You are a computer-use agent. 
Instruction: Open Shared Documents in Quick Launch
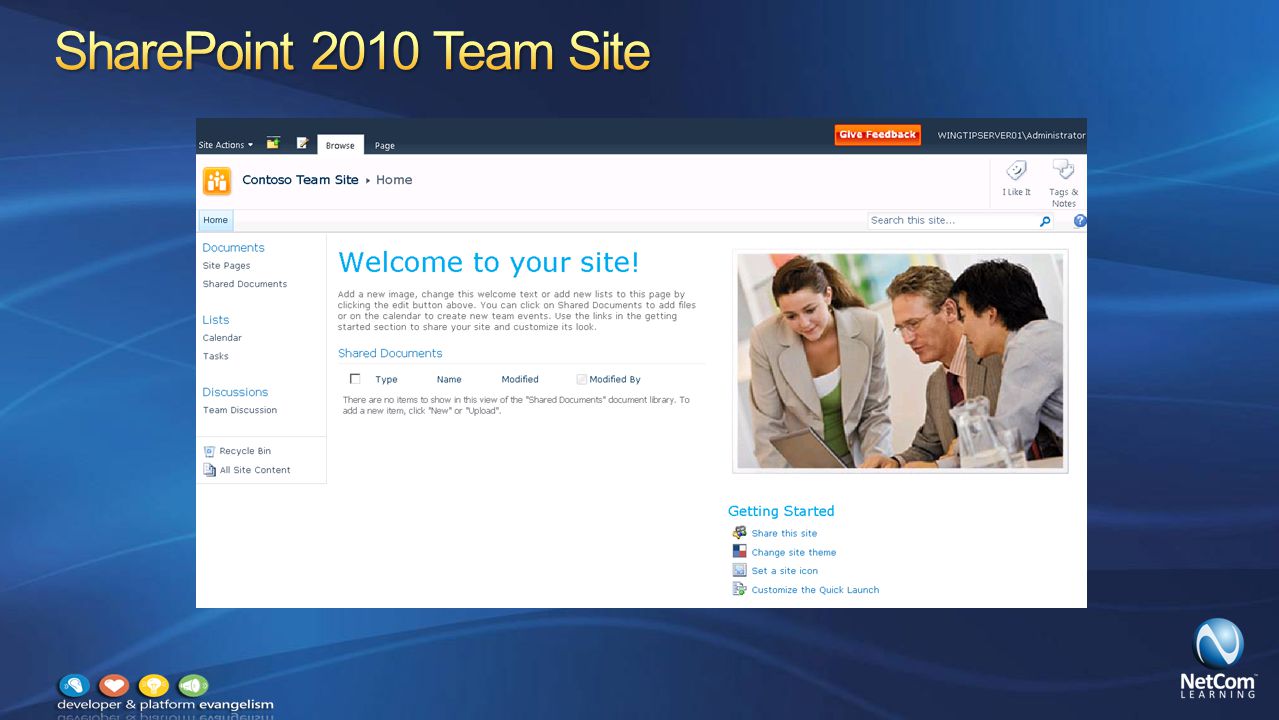[x=245, y=284]
